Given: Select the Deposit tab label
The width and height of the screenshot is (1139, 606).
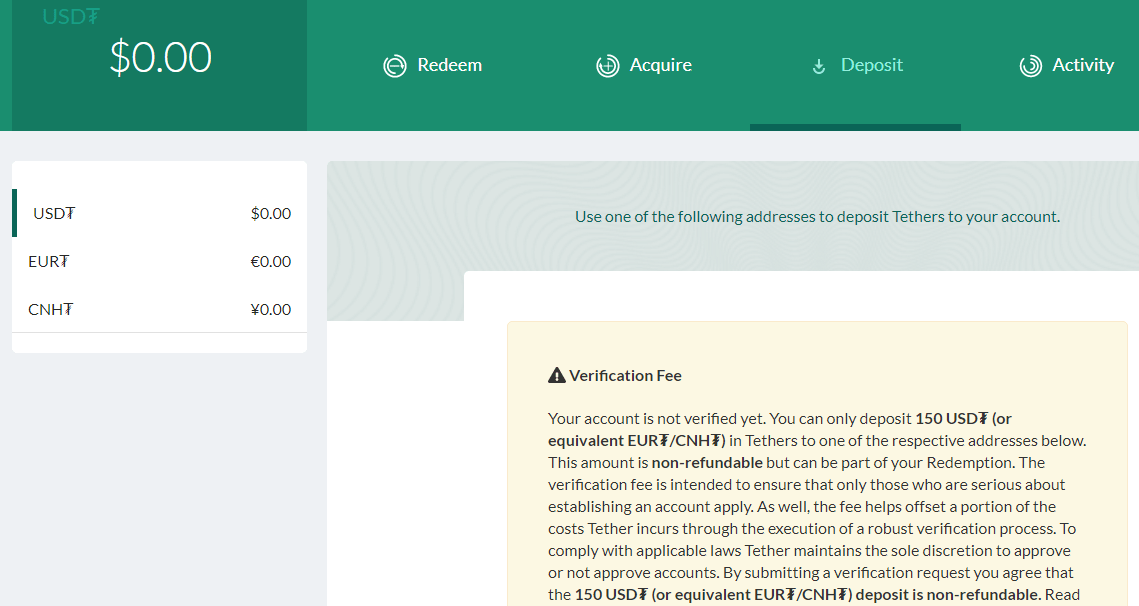Looking at the screenshot, I should tap(871, 65).
